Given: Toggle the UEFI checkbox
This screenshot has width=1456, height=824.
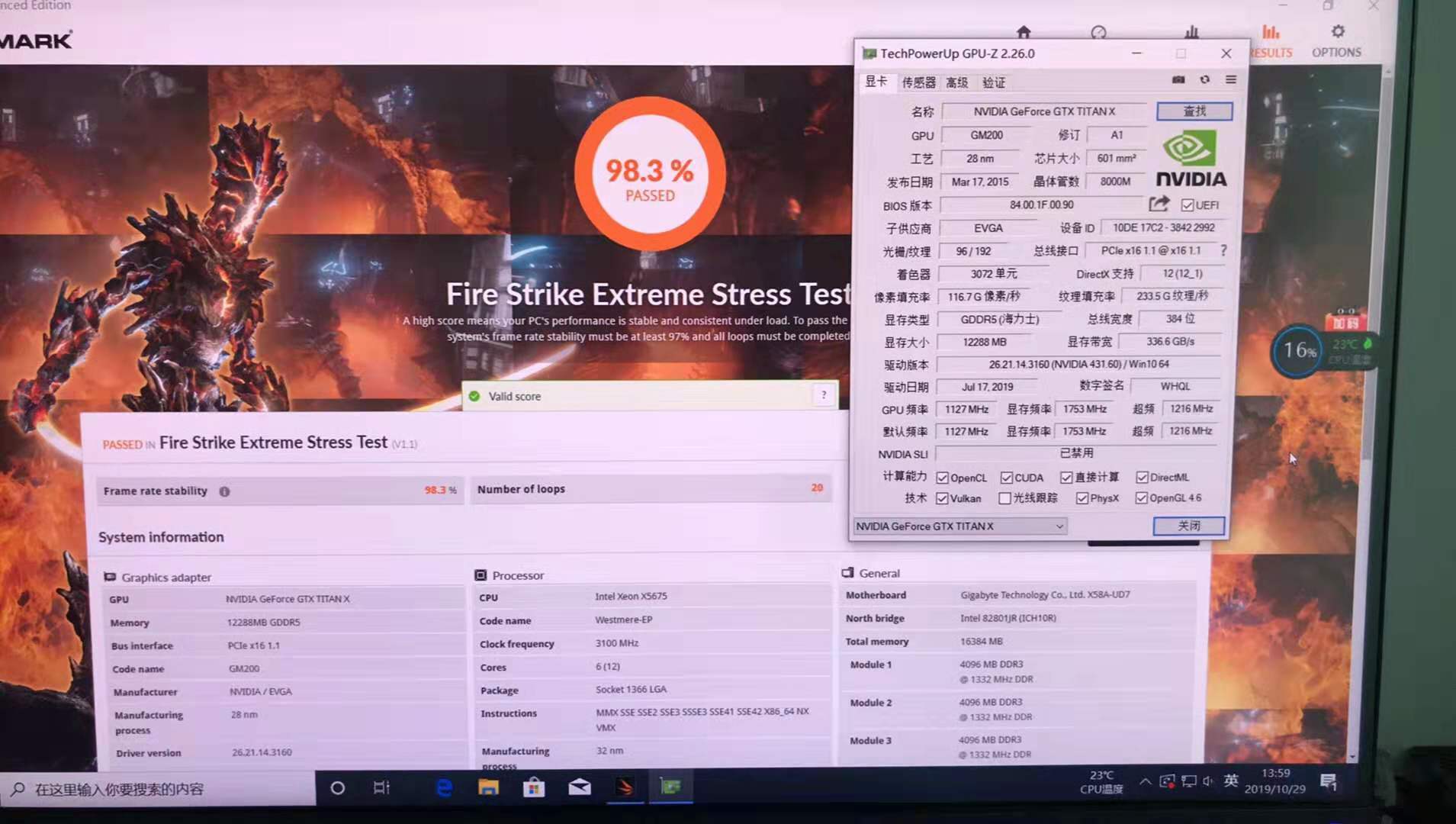Looking at the screenshot, I should [1188, 205].
